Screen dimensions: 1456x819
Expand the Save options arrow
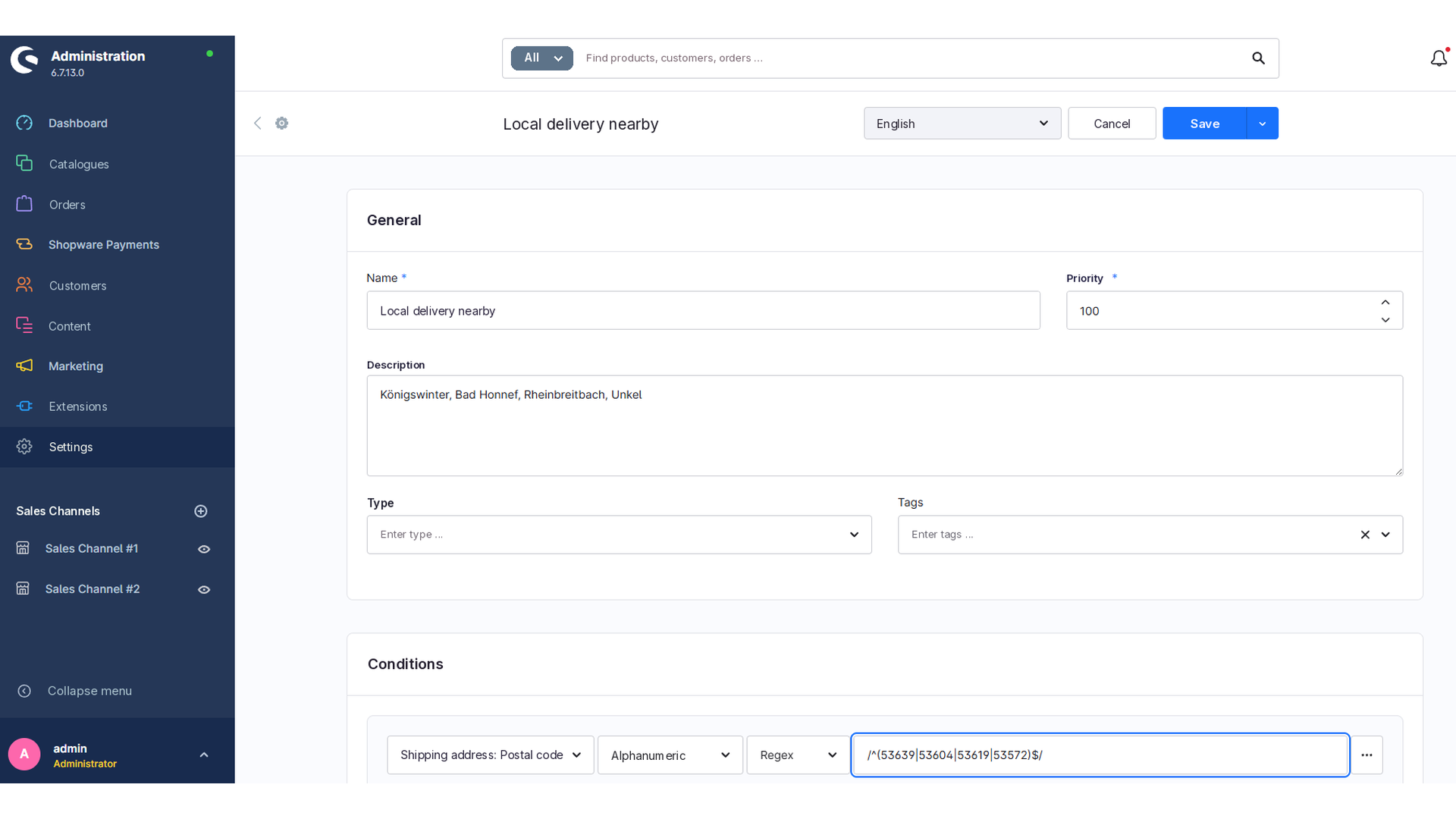coord(1262,123)
